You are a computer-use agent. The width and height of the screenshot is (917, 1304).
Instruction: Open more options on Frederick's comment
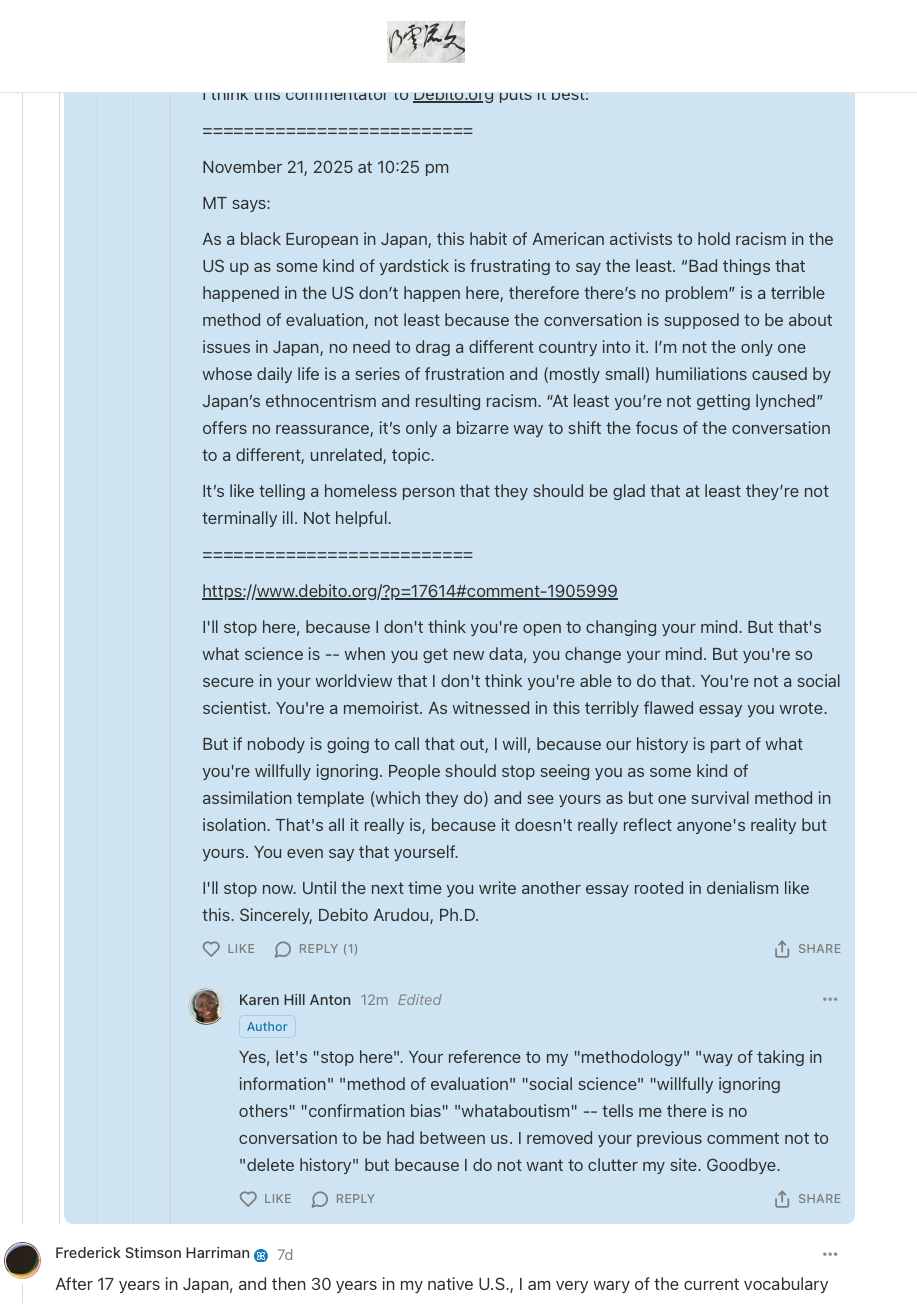tap(830, 1254)
